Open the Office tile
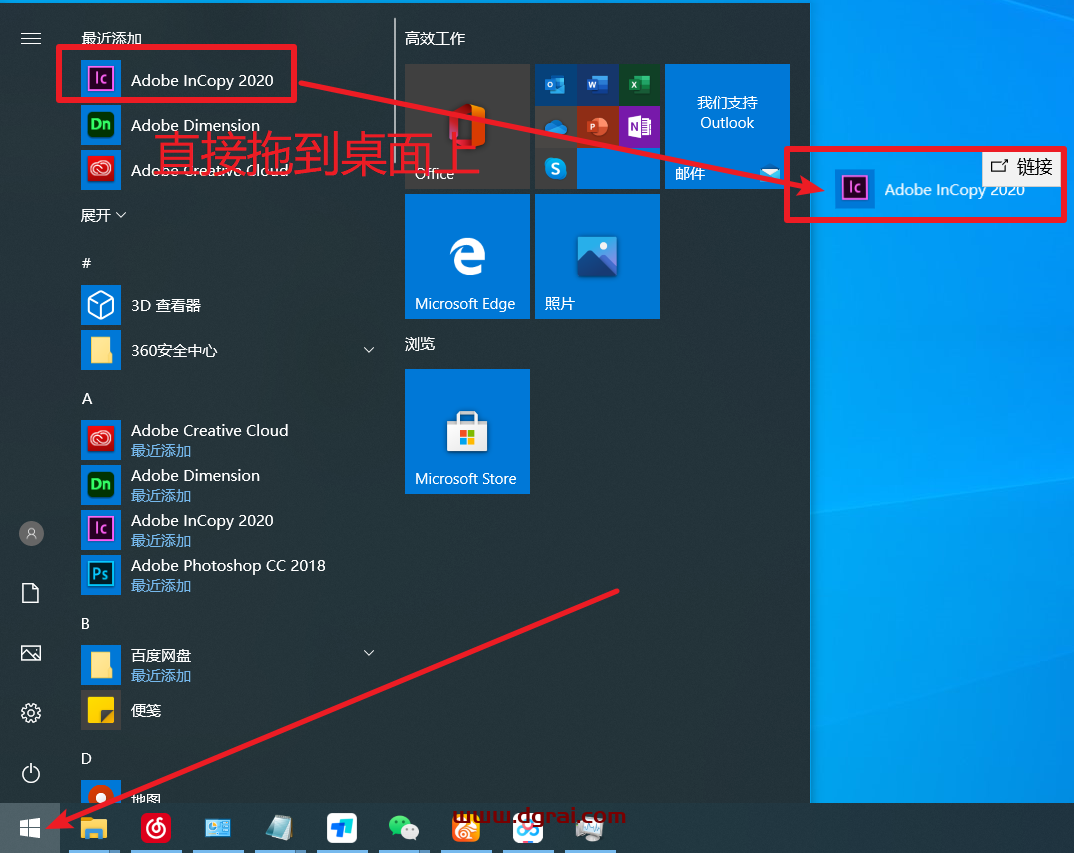Image resolution: width=1074 pixels, height=853 pixels. tap(467, 126)
